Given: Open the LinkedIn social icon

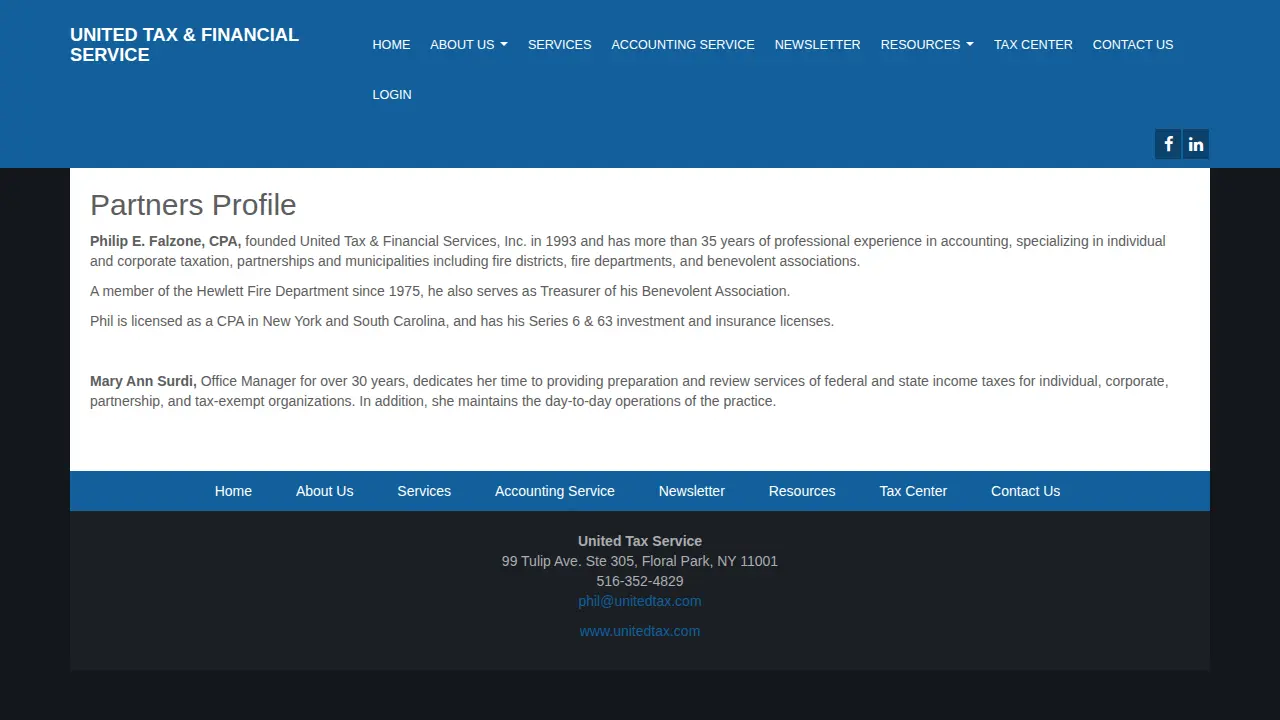Looking at the screenshot, I should click(1196, 144).
